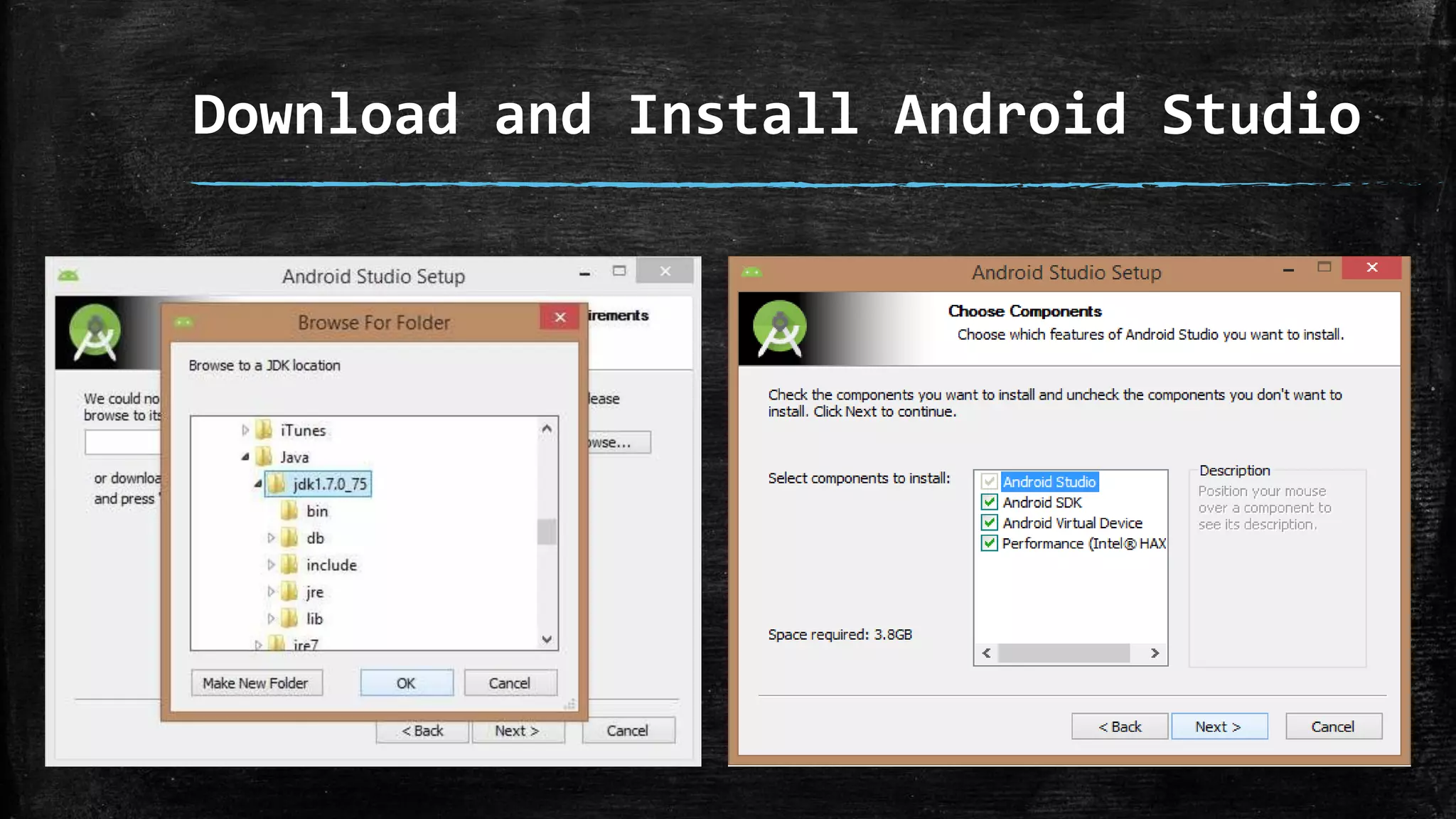1456x819 pixels.
Task: Click Android Studio logo in Choose Components header
Action: click(x=780, y=328)
